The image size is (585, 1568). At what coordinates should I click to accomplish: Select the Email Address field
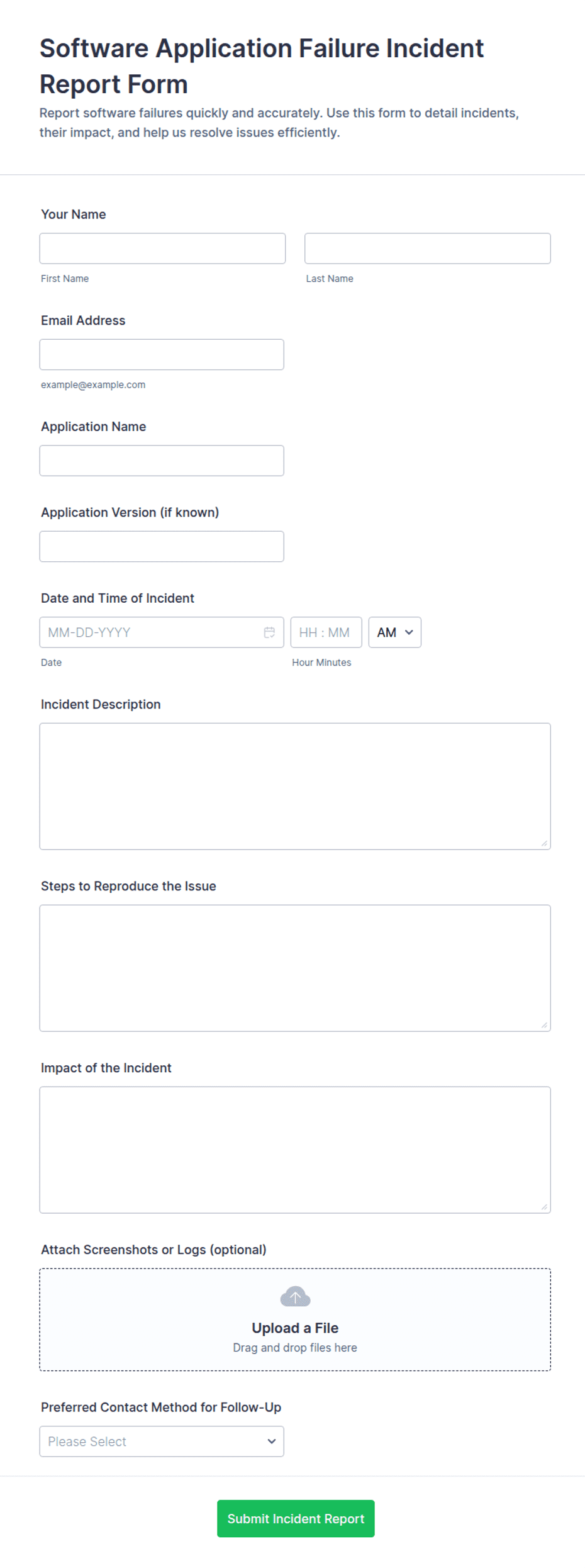162,354
